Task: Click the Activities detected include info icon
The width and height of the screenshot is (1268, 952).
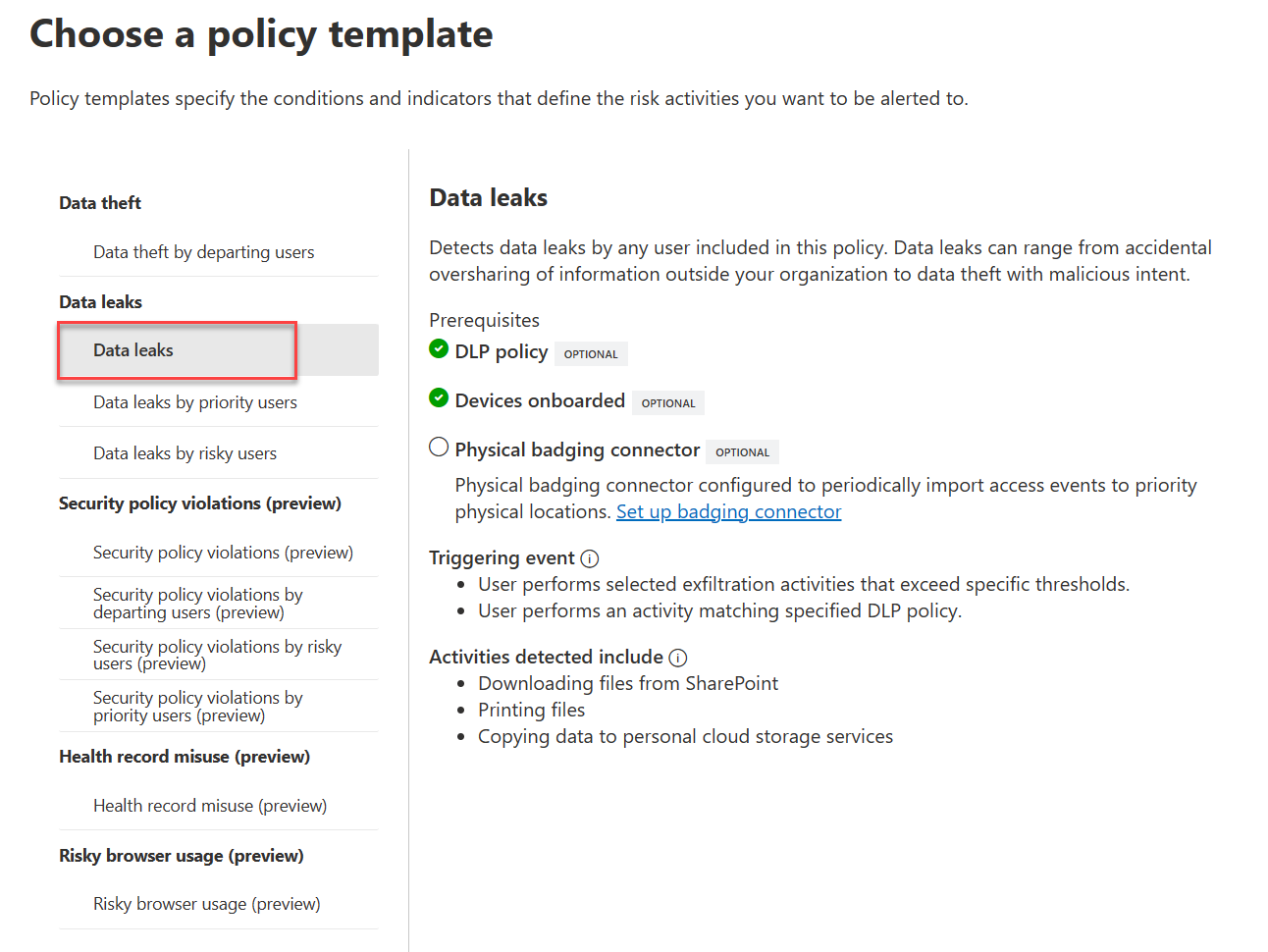Action: point(678,659)
